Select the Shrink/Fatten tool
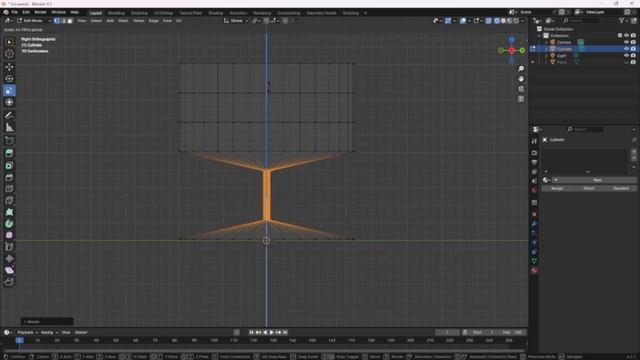This screenshot has width=640, height=360. (9, 259)
